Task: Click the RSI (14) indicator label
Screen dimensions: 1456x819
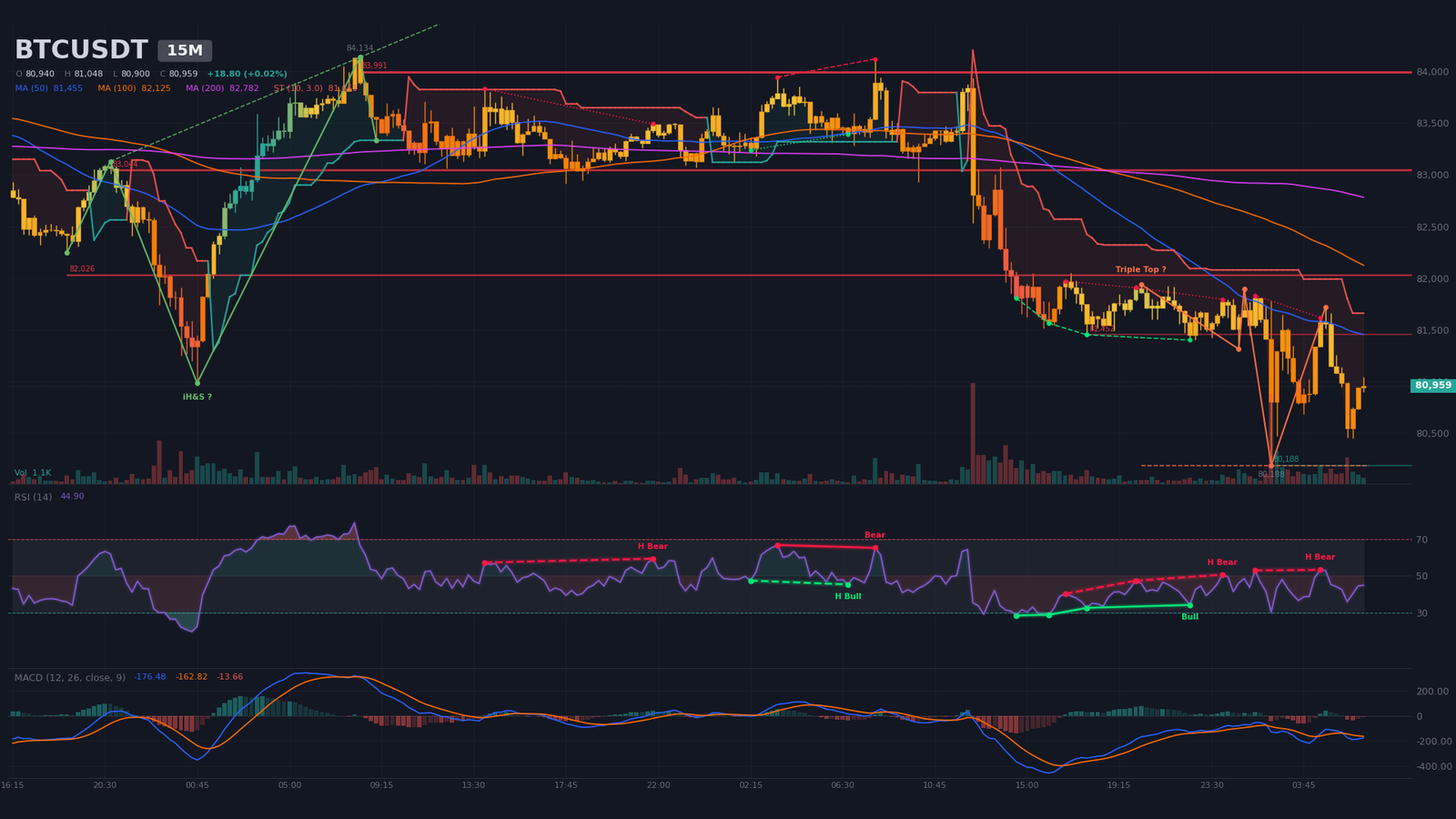Action: click(x=33, y=497)
